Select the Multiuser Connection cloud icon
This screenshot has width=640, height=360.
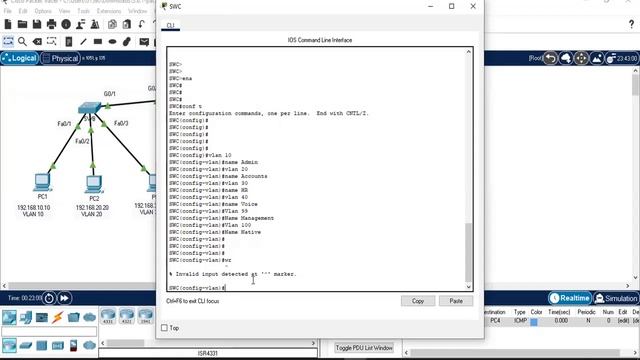[x=89, y=317]
